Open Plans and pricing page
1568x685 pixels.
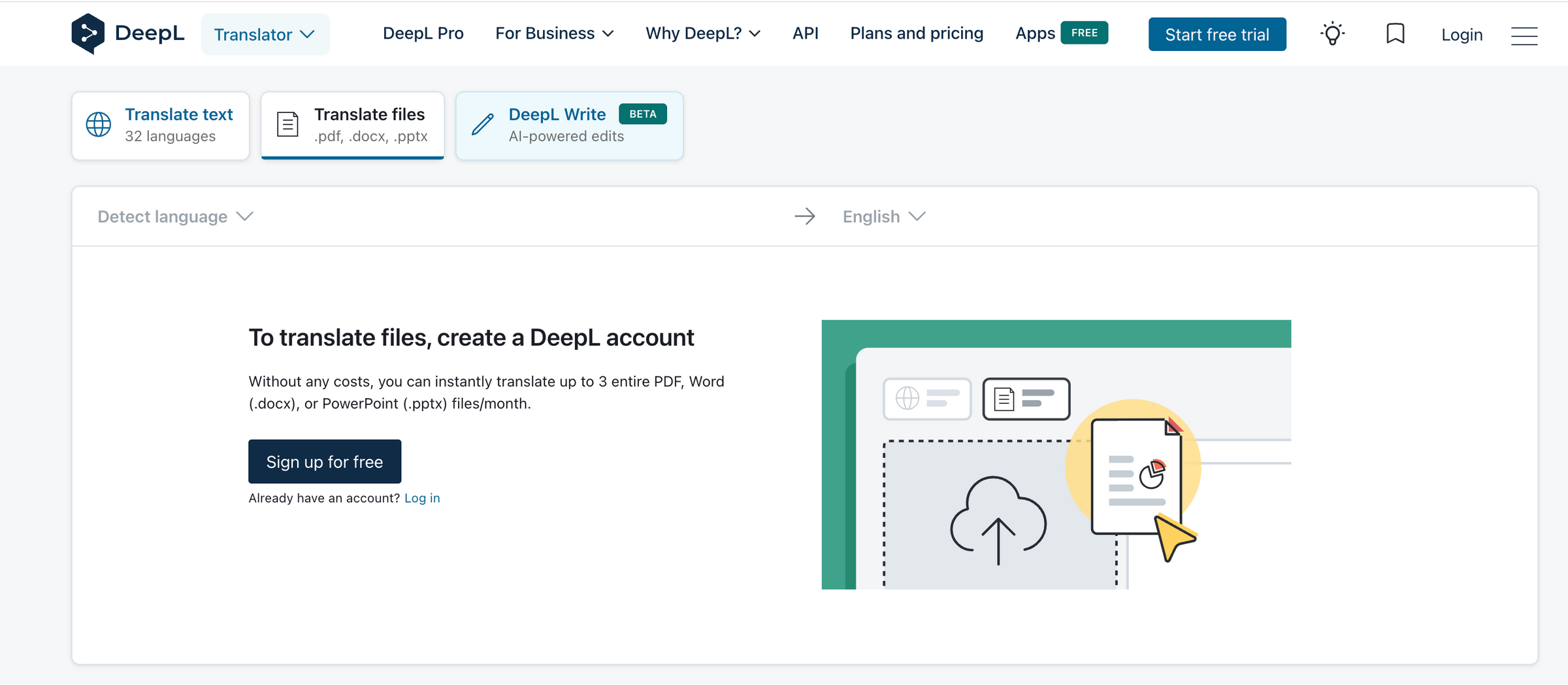click(x=916, y=33)
